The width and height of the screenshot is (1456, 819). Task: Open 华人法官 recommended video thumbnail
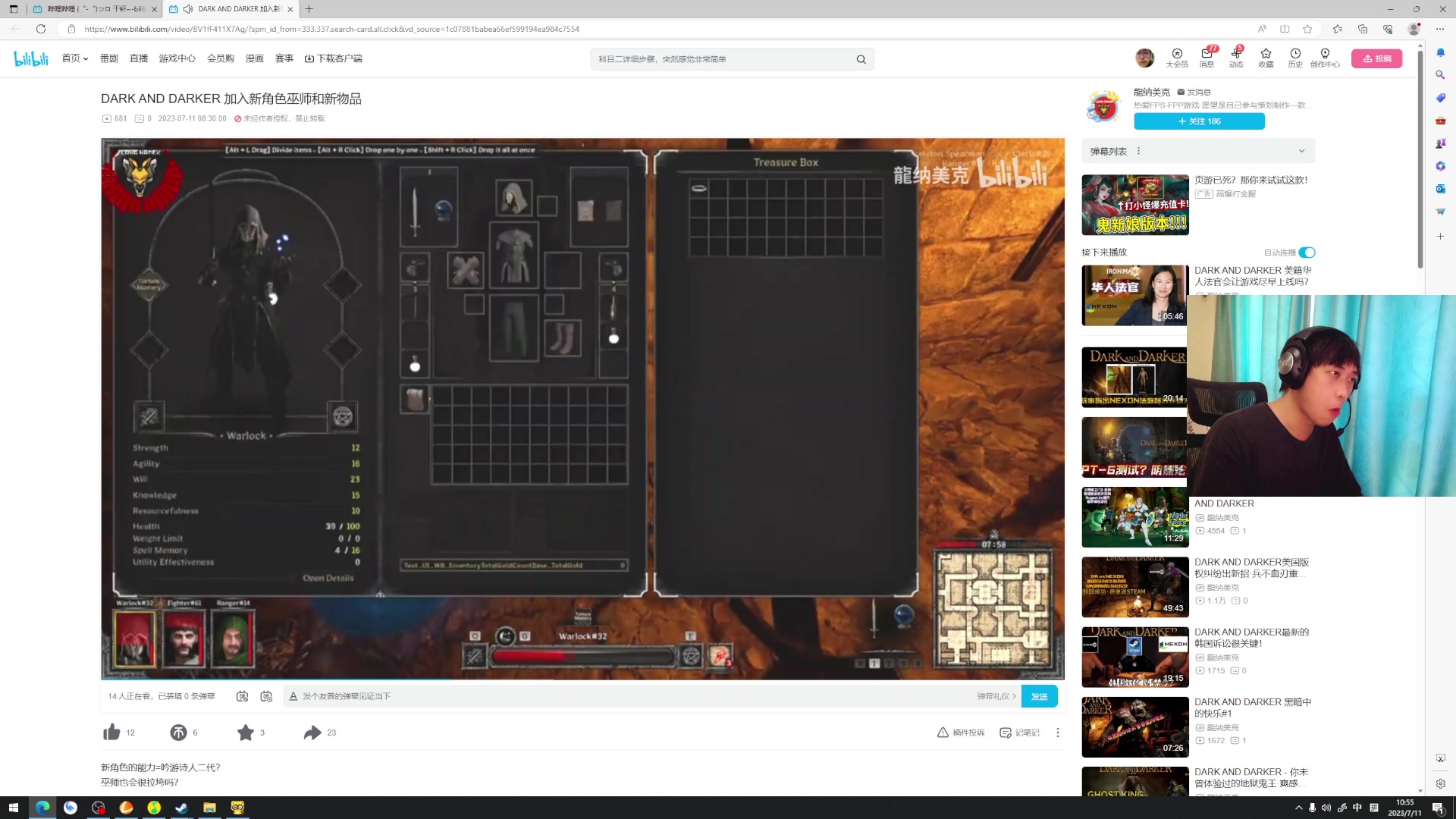(1134, 295)
